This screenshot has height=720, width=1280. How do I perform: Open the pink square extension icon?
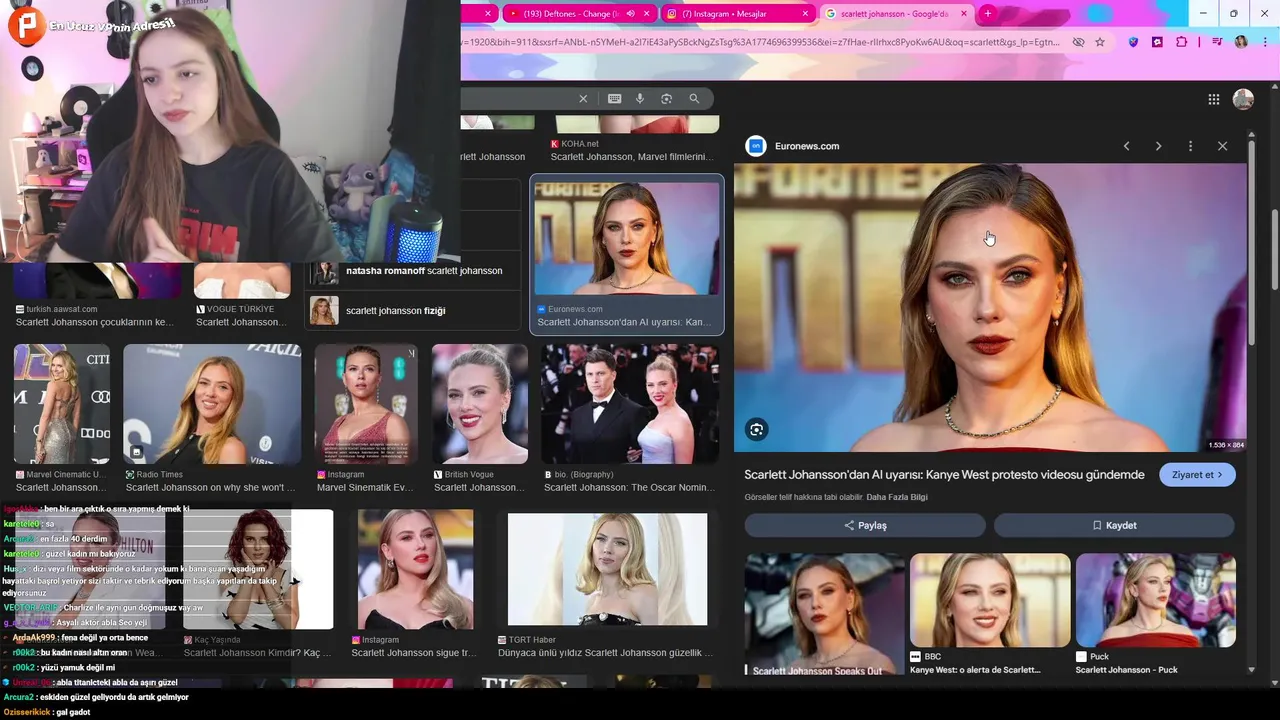(1157, 42)
